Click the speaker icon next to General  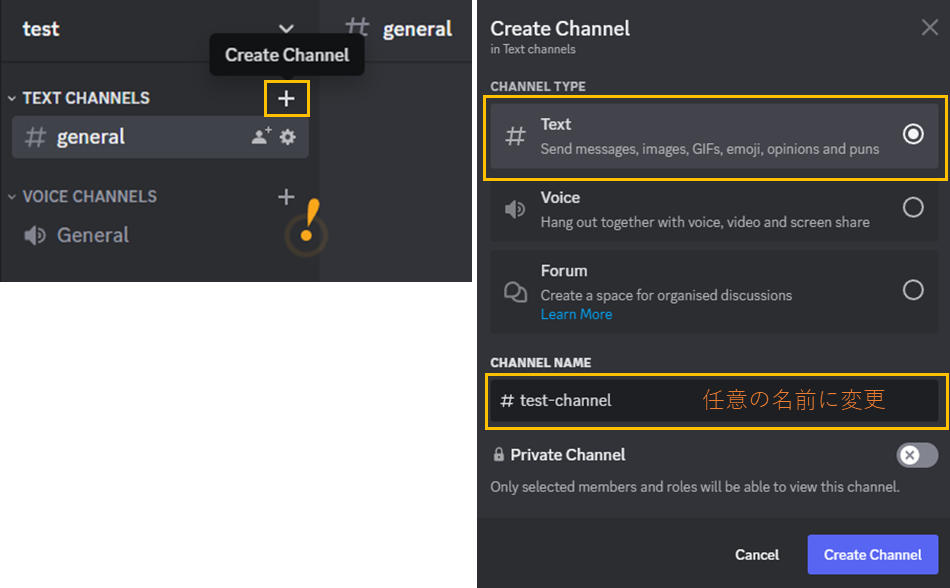35,235
